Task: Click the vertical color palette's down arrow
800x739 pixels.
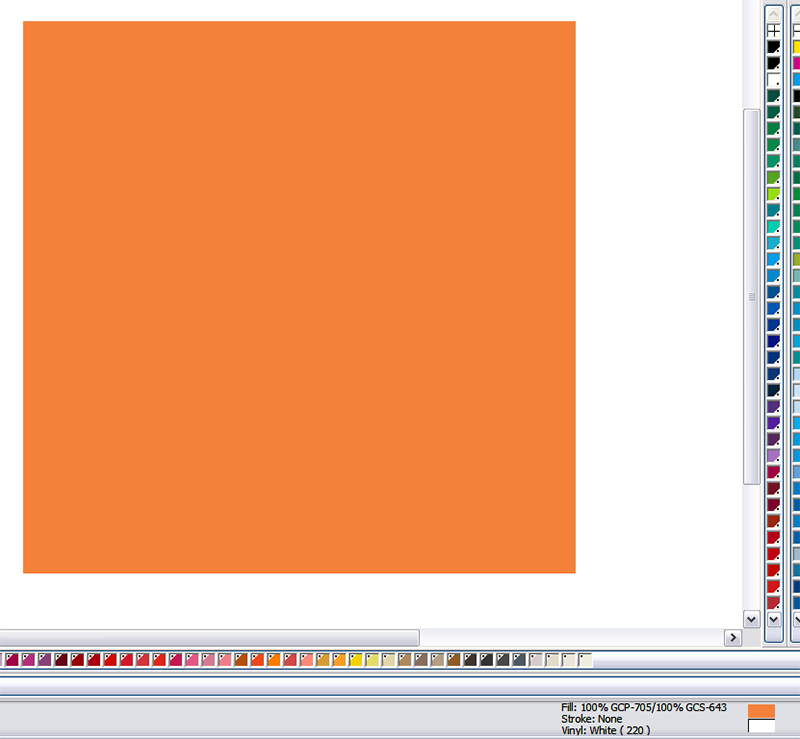Action: click(x=773, y=620)
